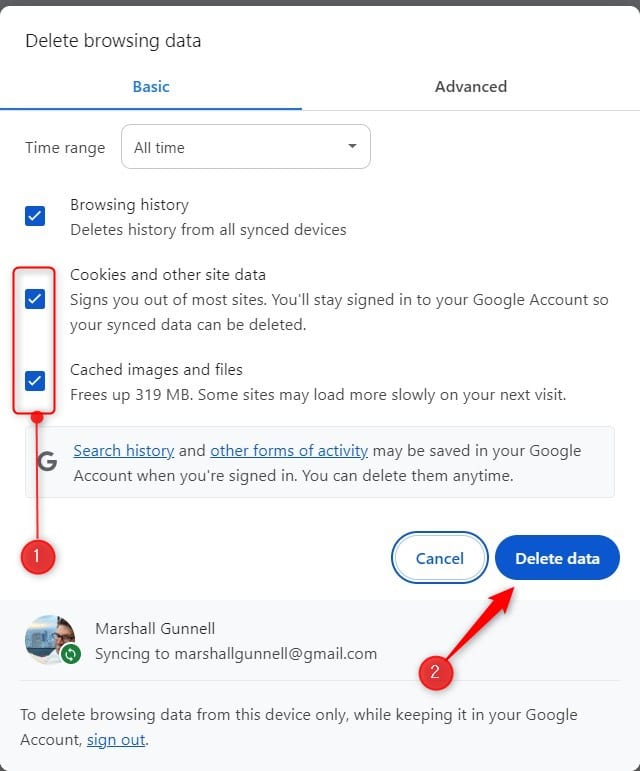Click the Deletes history from all synced devices text
The width and height of the screenshot is (640, 771).
click(x=208, y=230)
